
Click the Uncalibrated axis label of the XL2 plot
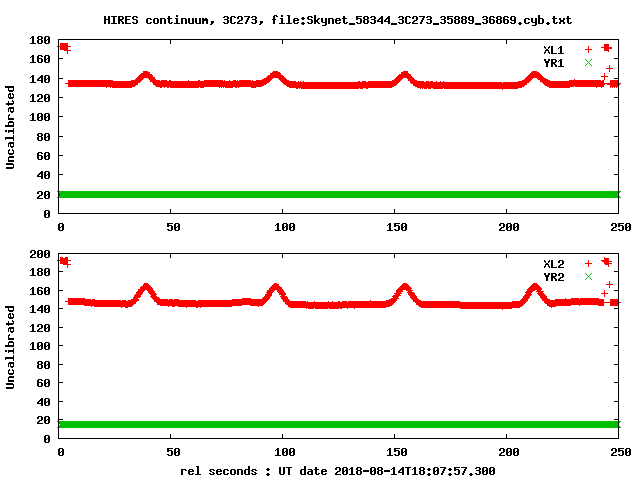(x=10, y=347)
